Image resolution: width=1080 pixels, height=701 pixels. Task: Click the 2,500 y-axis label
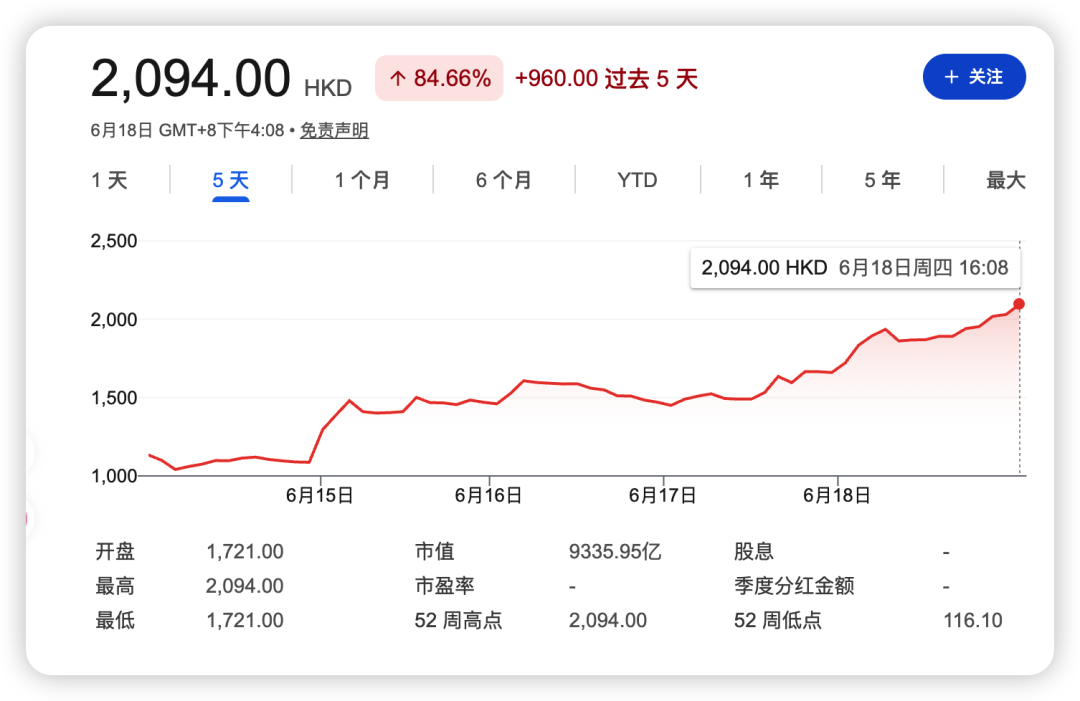click(114, 241)
